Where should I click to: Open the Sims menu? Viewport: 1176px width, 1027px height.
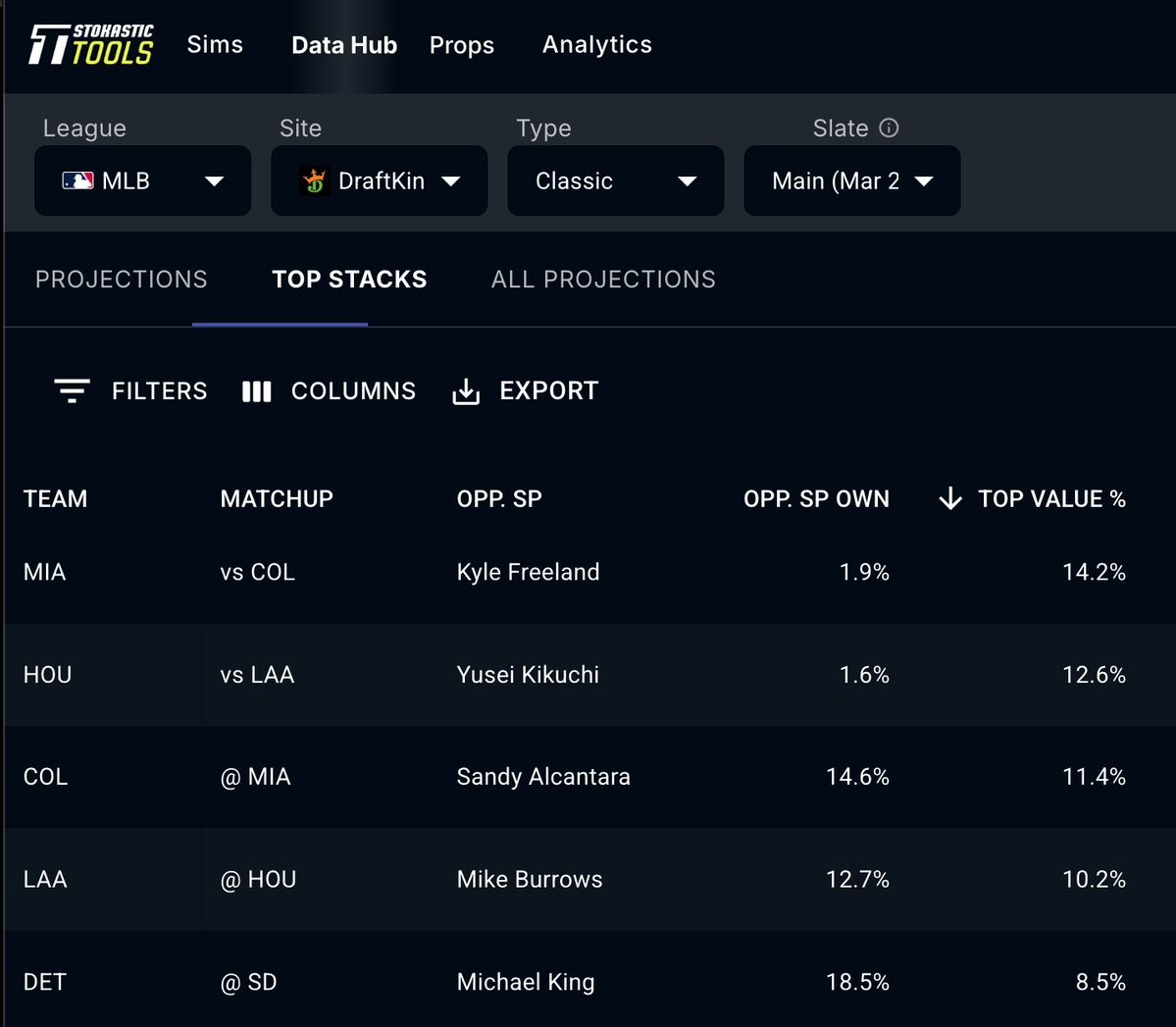[215, 44]
